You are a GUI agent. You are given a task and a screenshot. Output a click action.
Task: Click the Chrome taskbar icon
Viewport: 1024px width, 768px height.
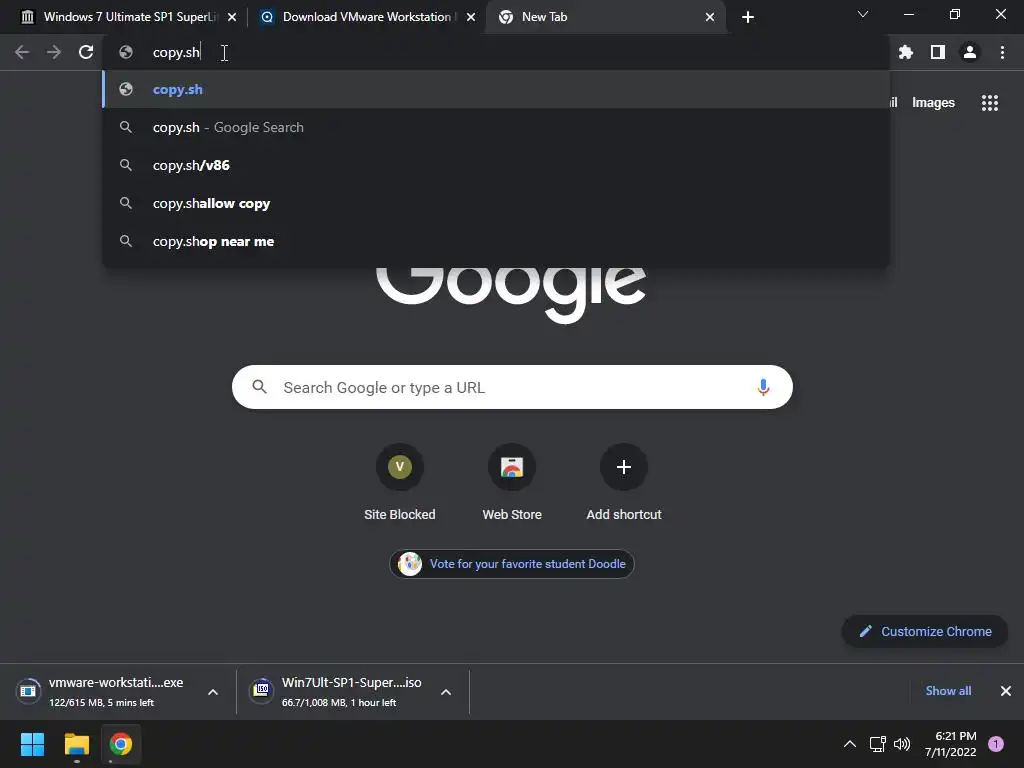pyautogui.click(x=121, y=744)
